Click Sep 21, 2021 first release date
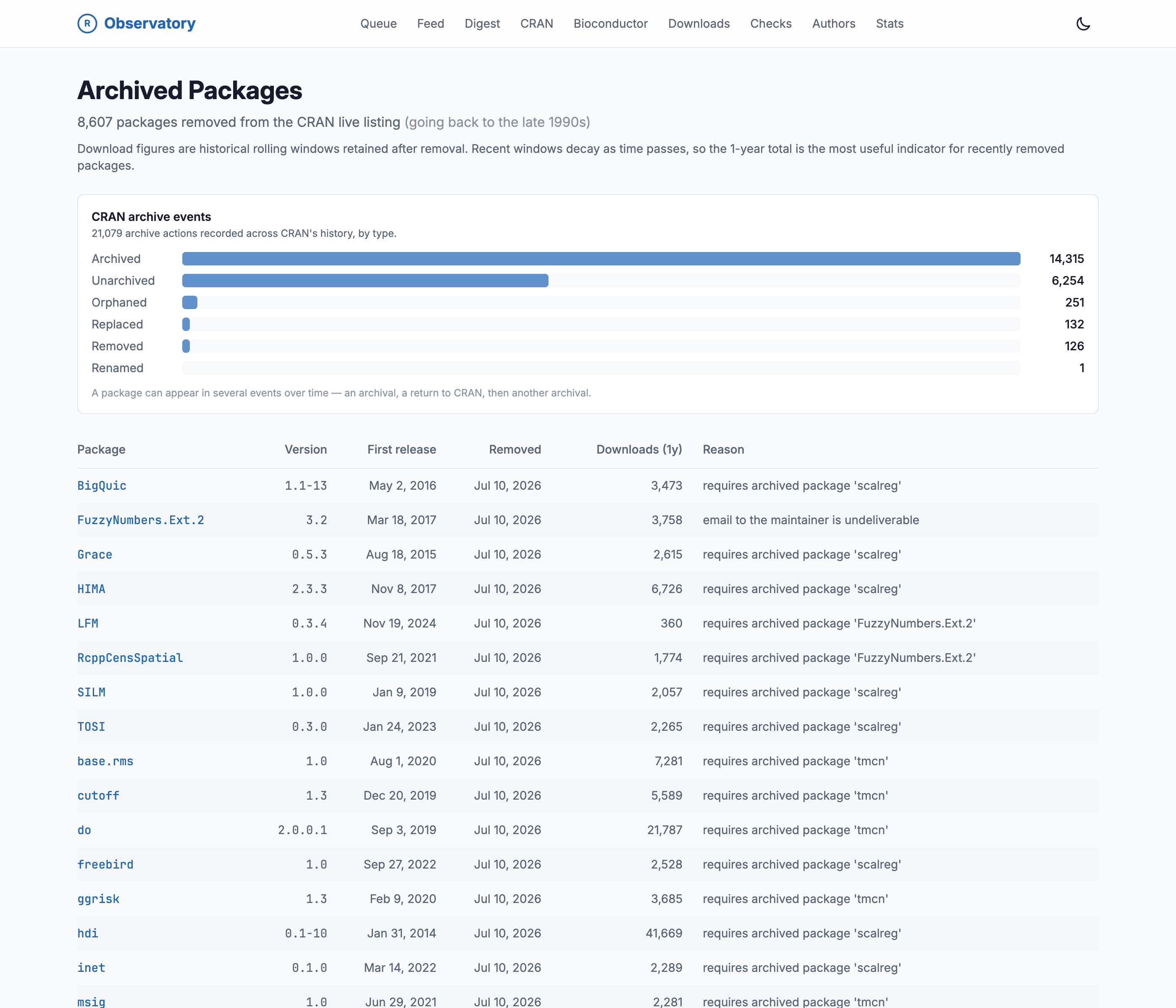Viewport: 1176px width, 1008px height. point(401,658)
